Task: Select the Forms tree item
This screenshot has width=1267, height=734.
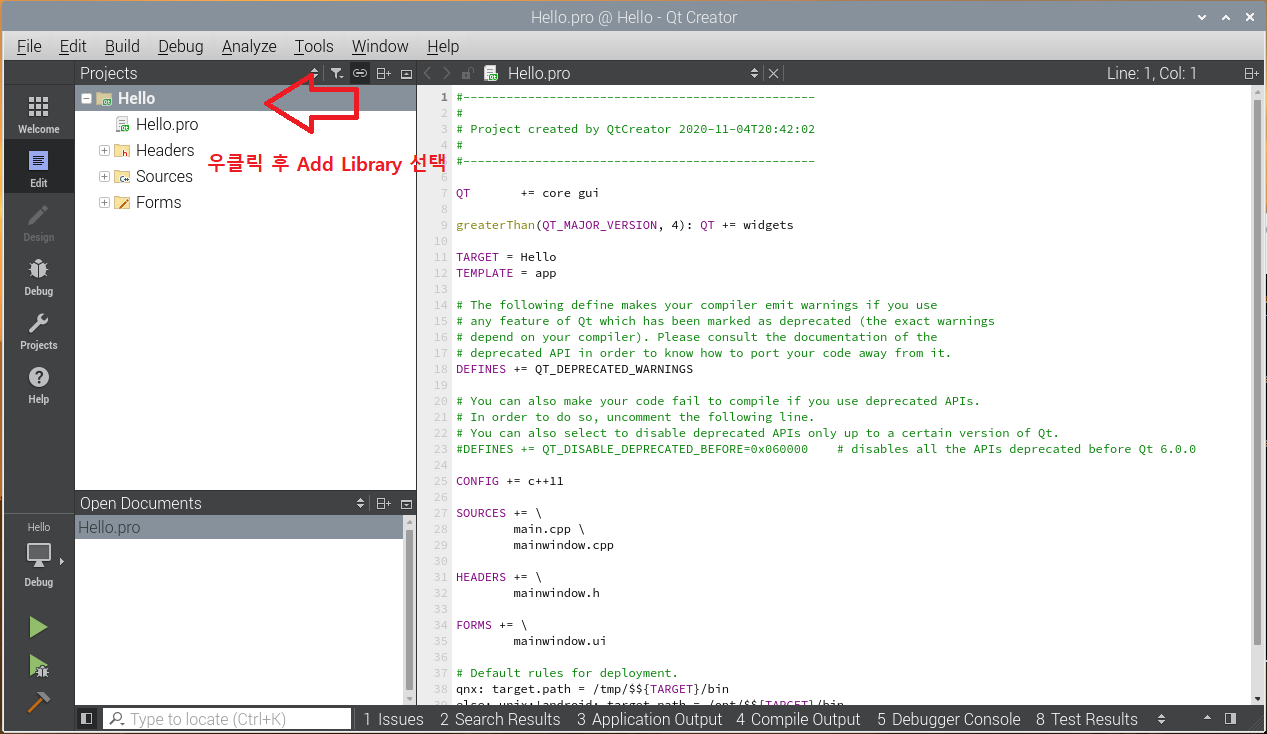Action: pos(158,202)
